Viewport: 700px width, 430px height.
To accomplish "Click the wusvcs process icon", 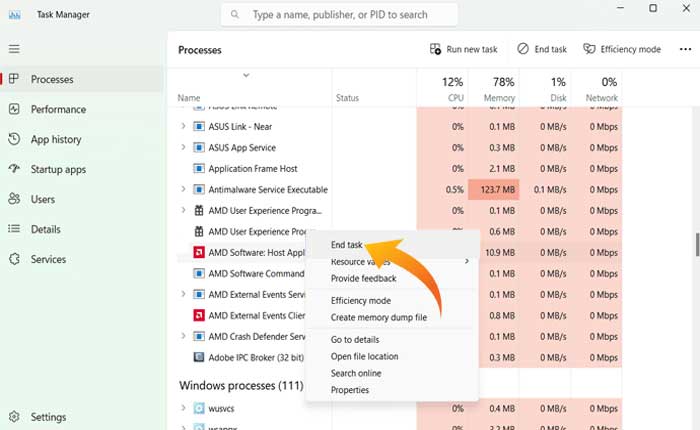I will click(199, 408).
